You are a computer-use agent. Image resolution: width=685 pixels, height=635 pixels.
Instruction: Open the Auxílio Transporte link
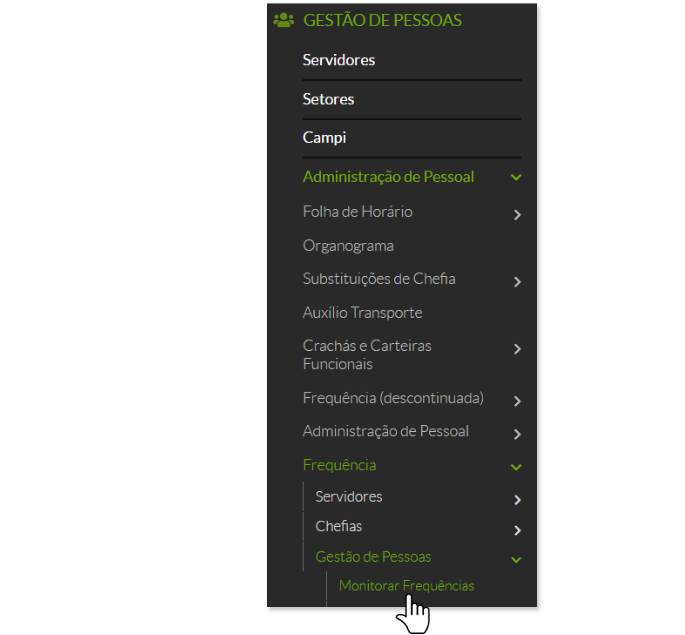click(x=362, y=313)
